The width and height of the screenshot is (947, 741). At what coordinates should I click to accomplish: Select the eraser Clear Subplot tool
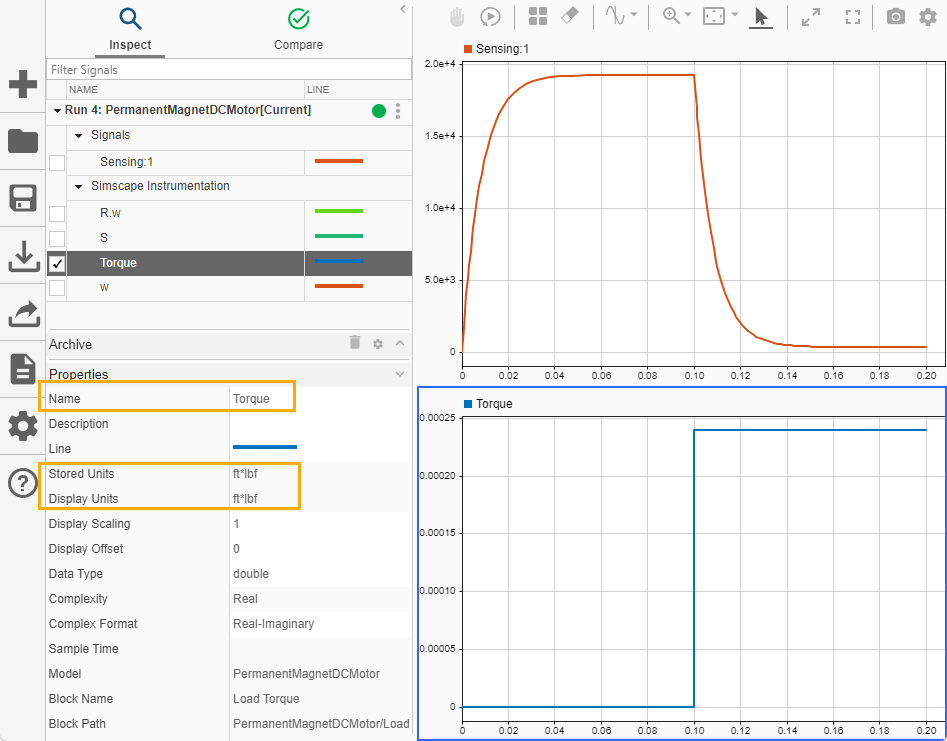pyautogui.click(x=570, y=17)
